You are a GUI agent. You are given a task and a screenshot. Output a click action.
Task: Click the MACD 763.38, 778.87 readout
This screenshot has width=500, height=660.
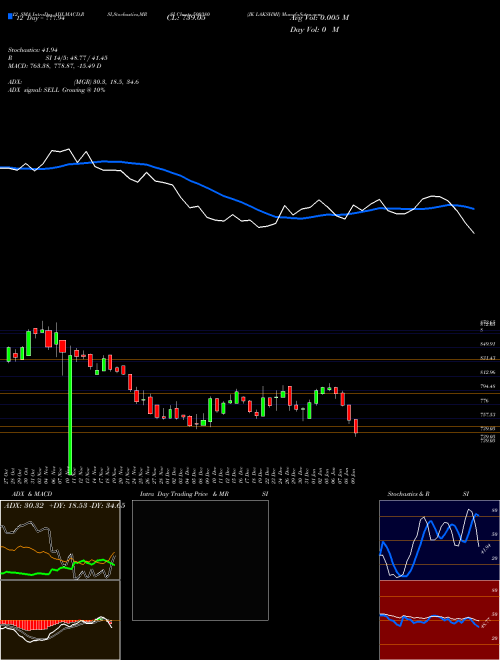[55, 66]
